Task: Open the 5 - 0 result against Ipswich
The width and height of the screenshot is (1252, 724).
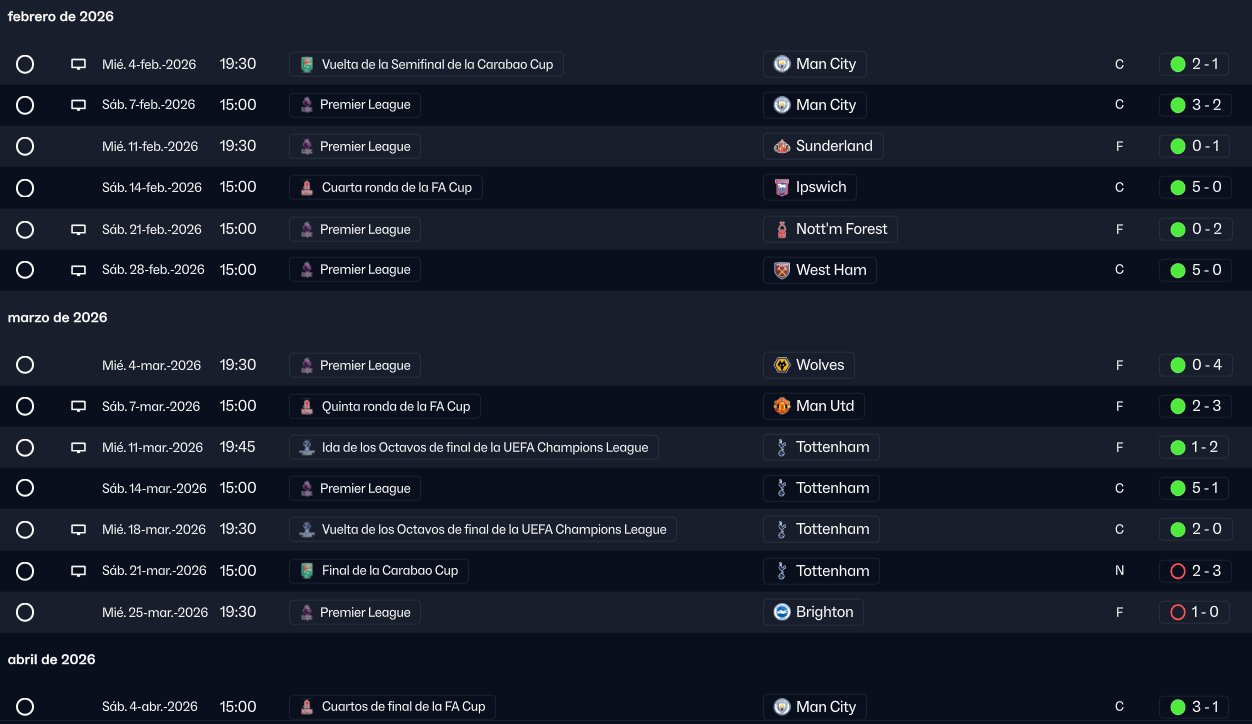Action: tap(1205, 187)
